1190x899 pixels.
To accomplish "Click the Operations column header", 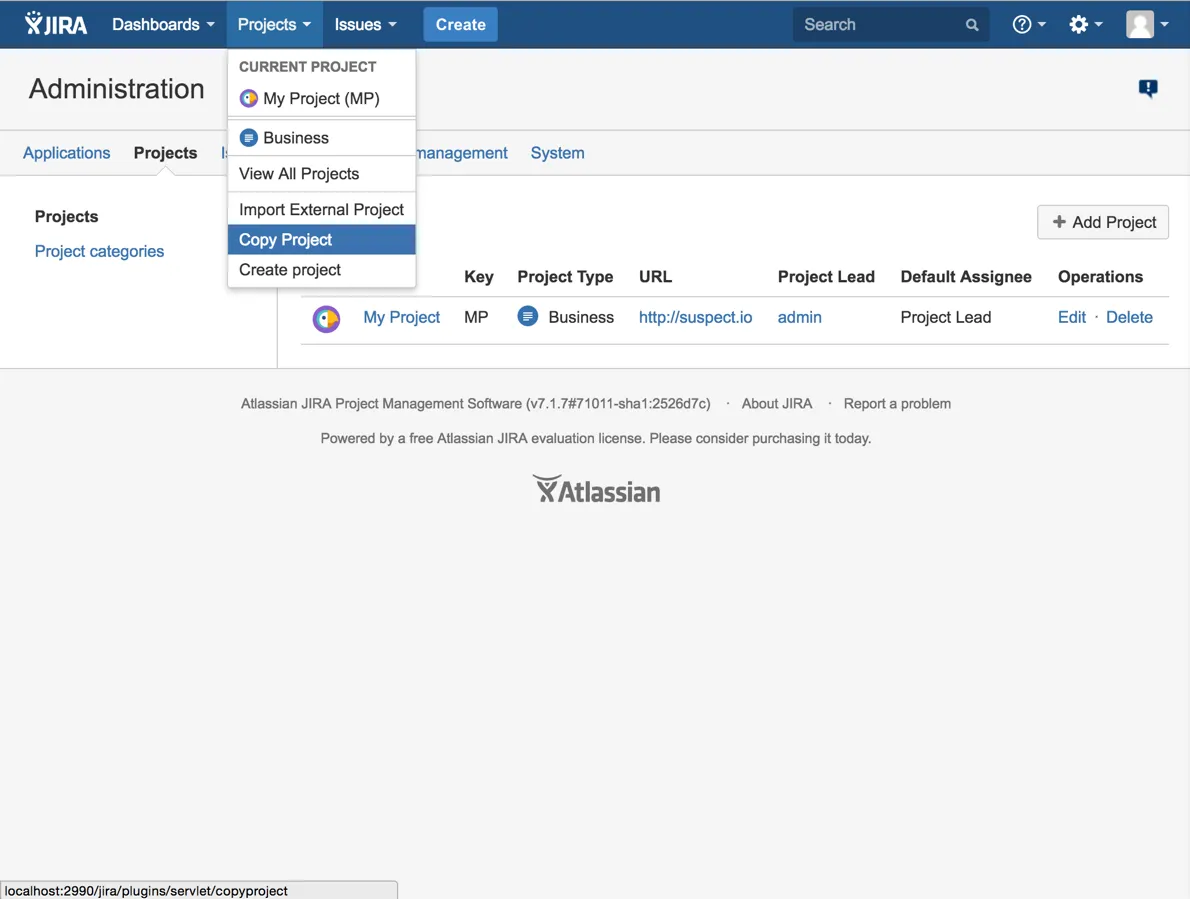I will point(1100,277).
